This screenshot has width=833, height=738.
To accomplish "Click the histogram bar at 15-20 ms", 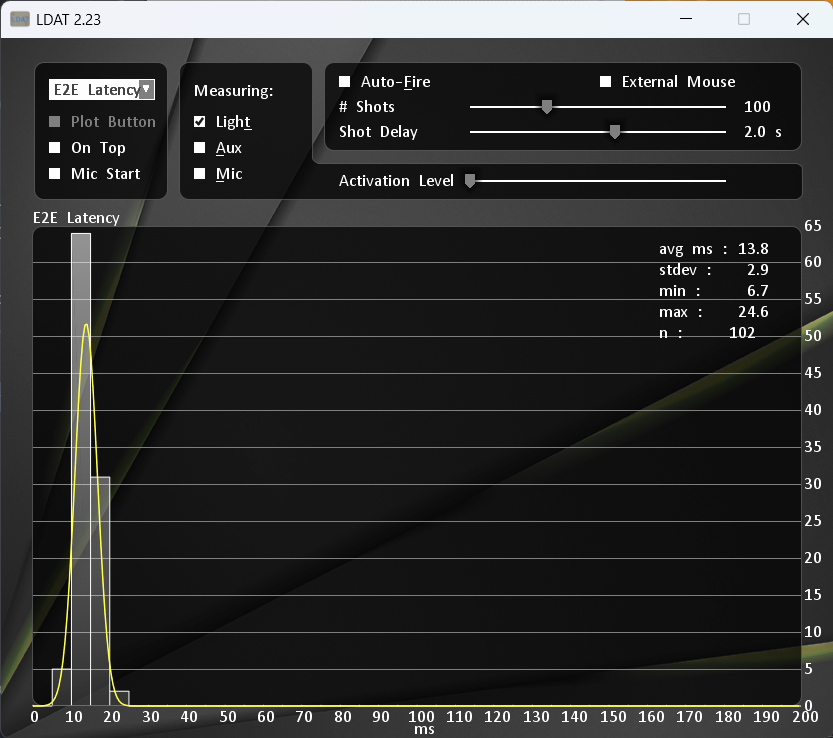I will click(100, 591).
